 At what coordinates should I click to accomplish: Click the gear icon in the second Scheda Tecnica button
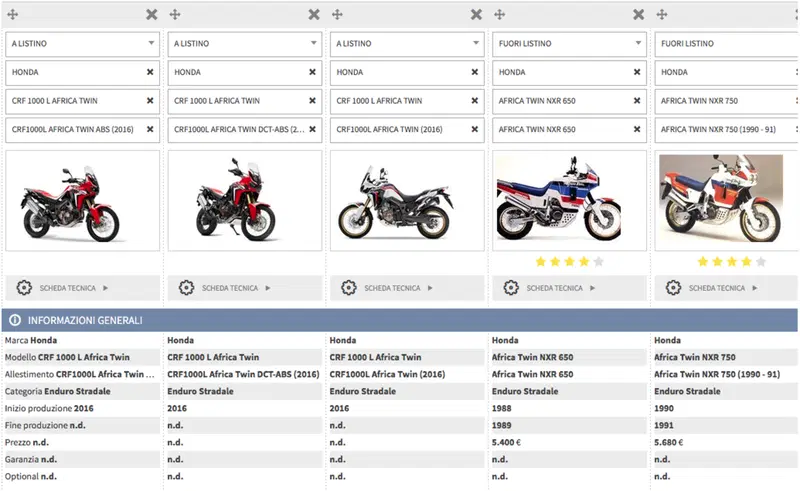186,288
